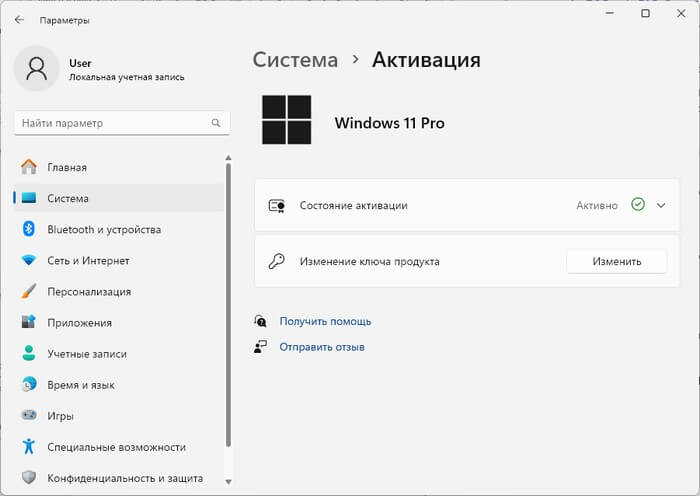This screenshot has width=700, height=496.
Task: Click the Windows 11 Pro text
Action: (x=389, y=123)
